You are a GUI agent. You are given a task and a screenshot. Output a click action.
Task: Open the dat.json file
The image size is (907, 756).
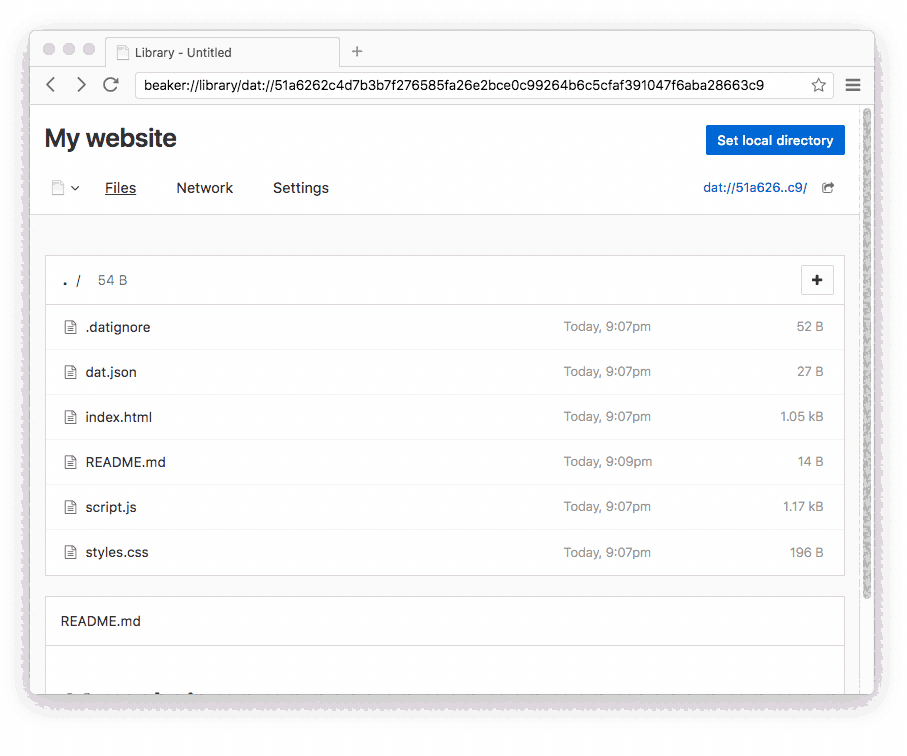pyautogui.click(x=111, y=372)
